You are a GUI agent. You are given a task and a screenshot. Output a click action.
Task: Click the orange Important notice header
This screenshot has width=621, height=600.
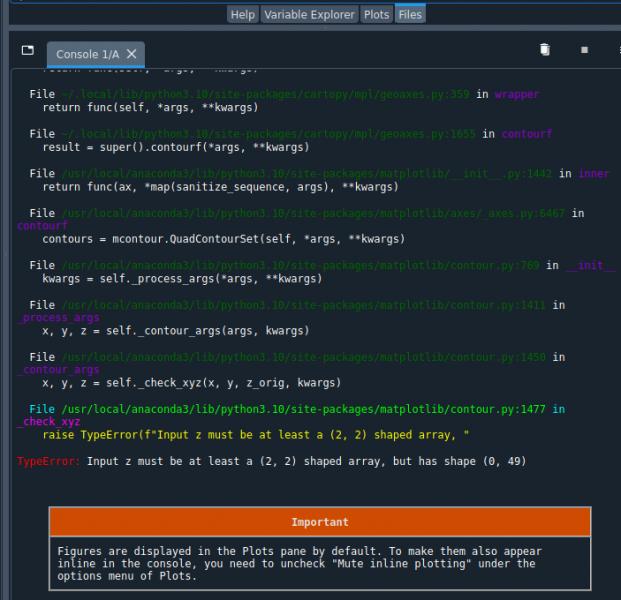pos(319,522)
